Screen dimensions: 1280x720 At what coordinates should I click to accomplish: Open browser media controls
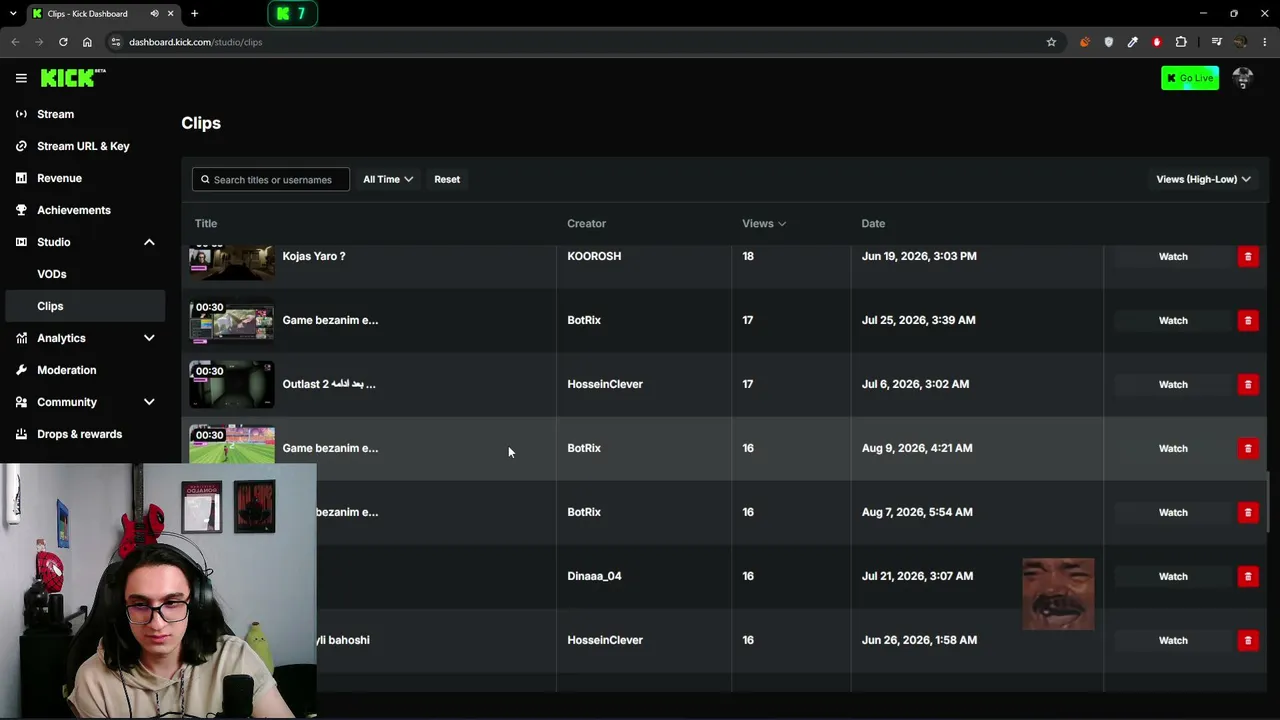pyautogui.click(x=1216, y=42)
